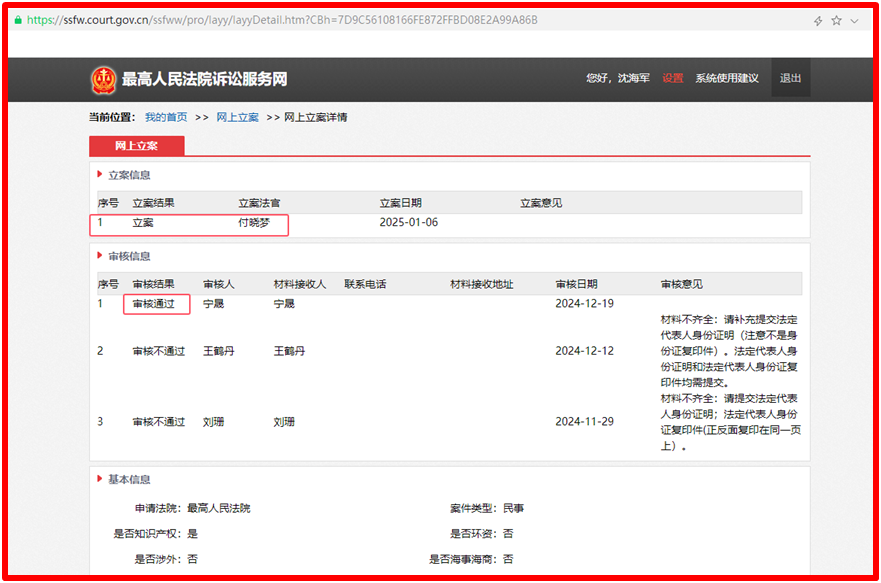
Task: Open 设置 in the top navigation
Action: 672,79
